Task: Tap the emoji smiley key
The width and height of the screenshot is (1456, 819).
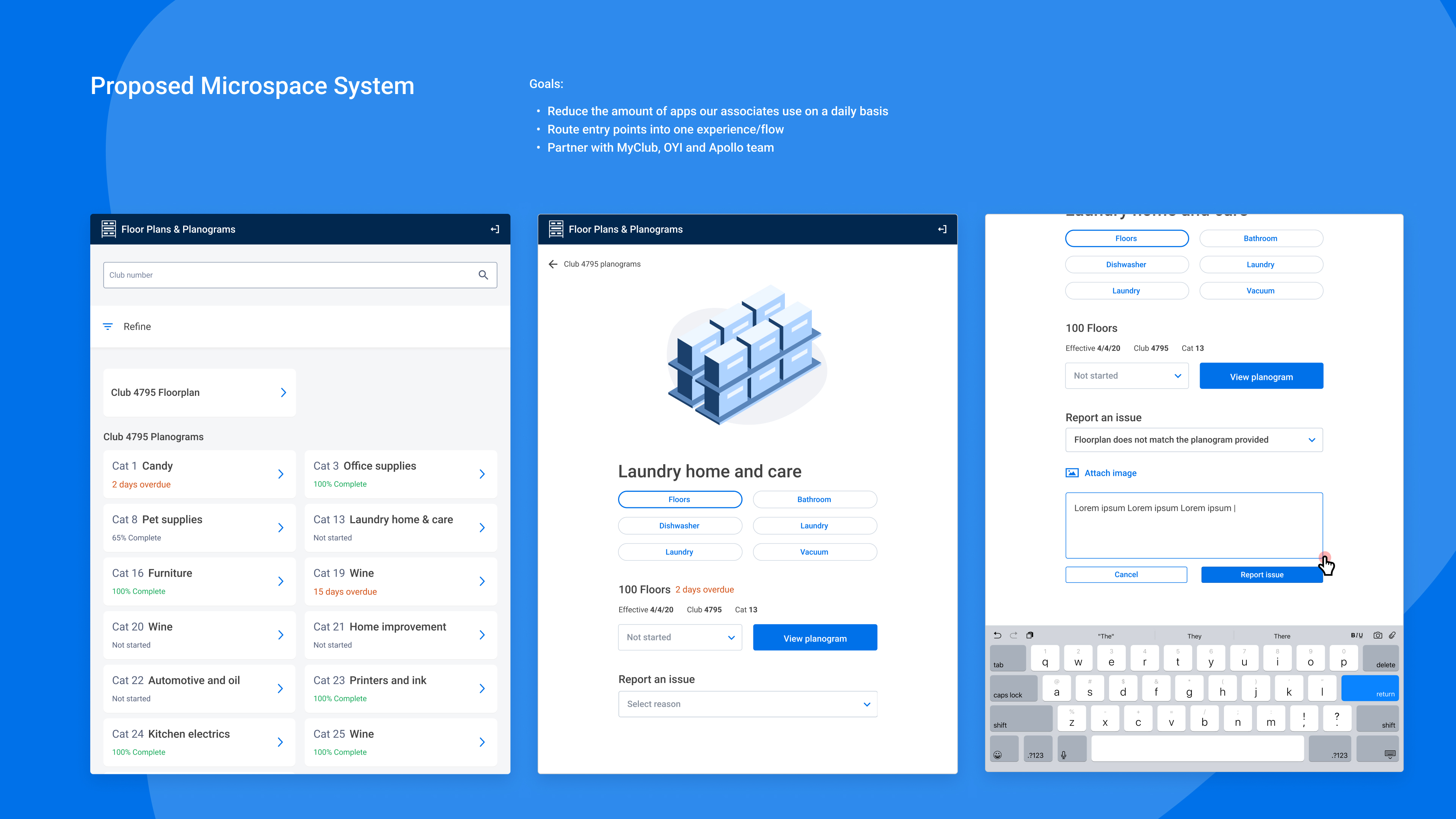Action: [x=1004, y=749]
